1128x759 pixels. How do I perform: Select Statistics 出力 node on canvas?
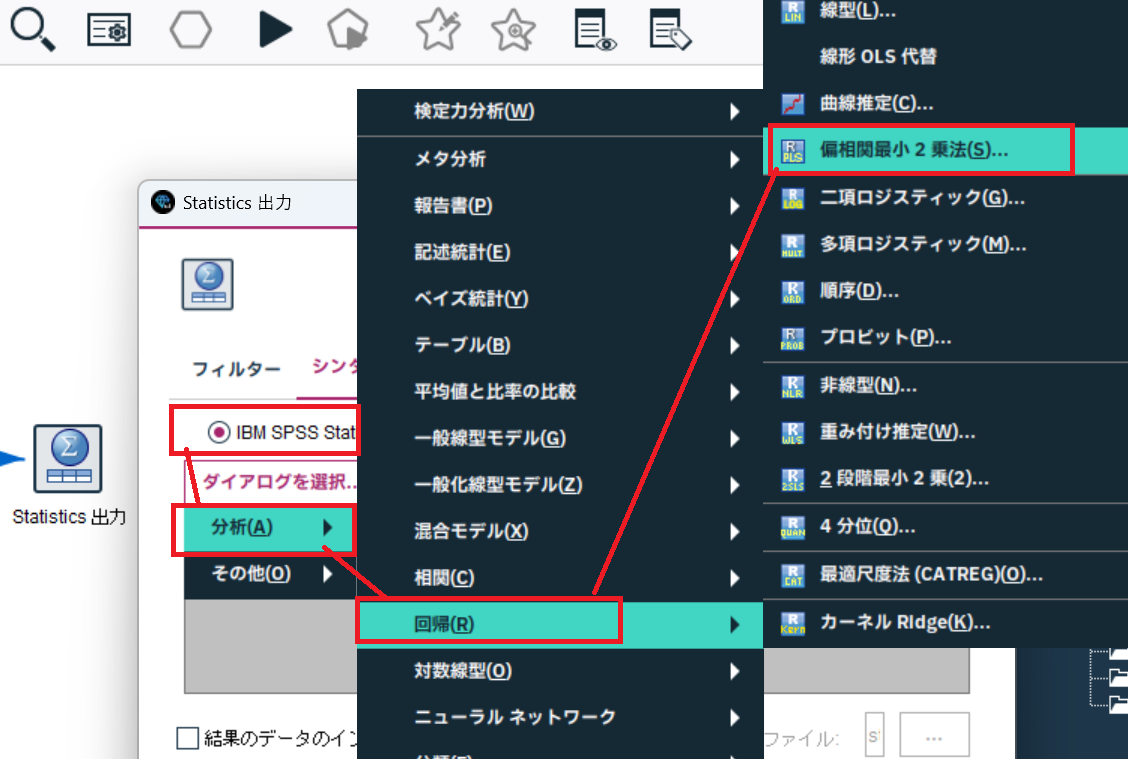point(68,458)
